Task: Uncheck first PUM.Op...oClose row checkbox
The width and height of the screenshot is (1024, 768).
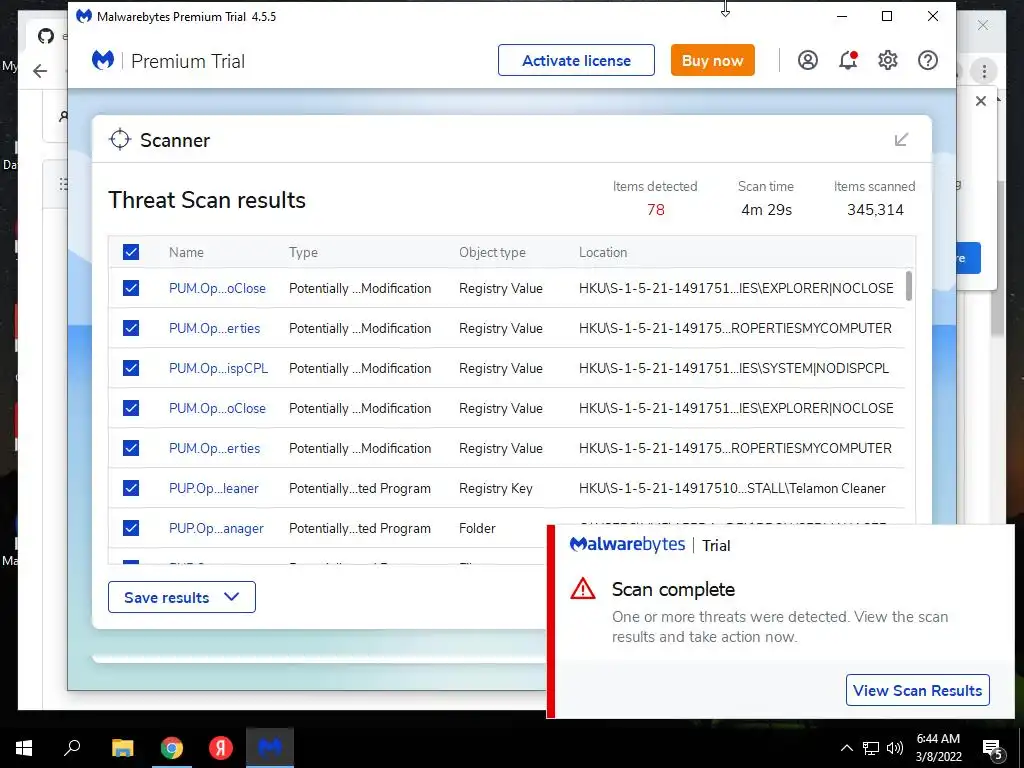Action: pos(131,288)
